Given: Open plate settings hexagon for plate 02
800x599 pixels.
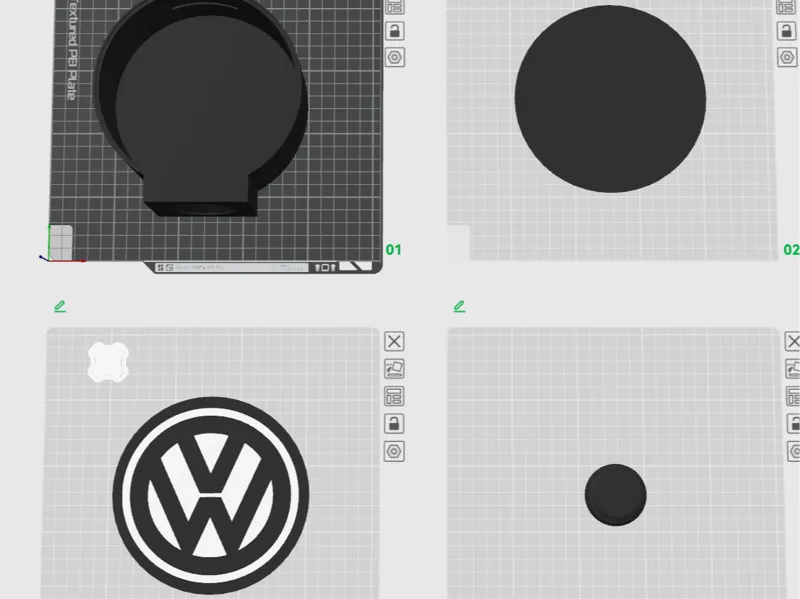Looking at the screenshot, I should coord(787,57).
